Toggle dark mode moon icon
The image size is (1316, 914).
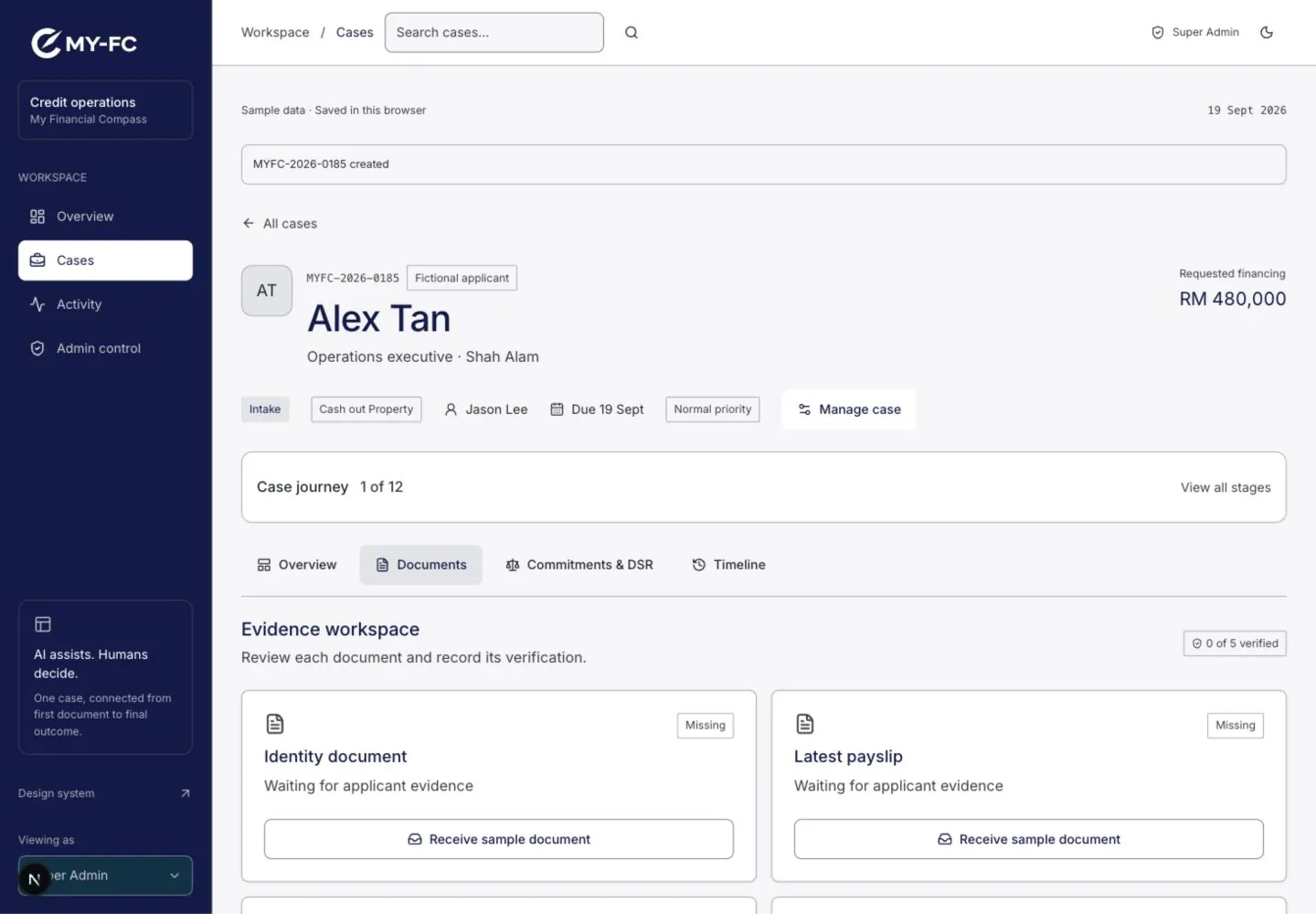click(1267, 33)
